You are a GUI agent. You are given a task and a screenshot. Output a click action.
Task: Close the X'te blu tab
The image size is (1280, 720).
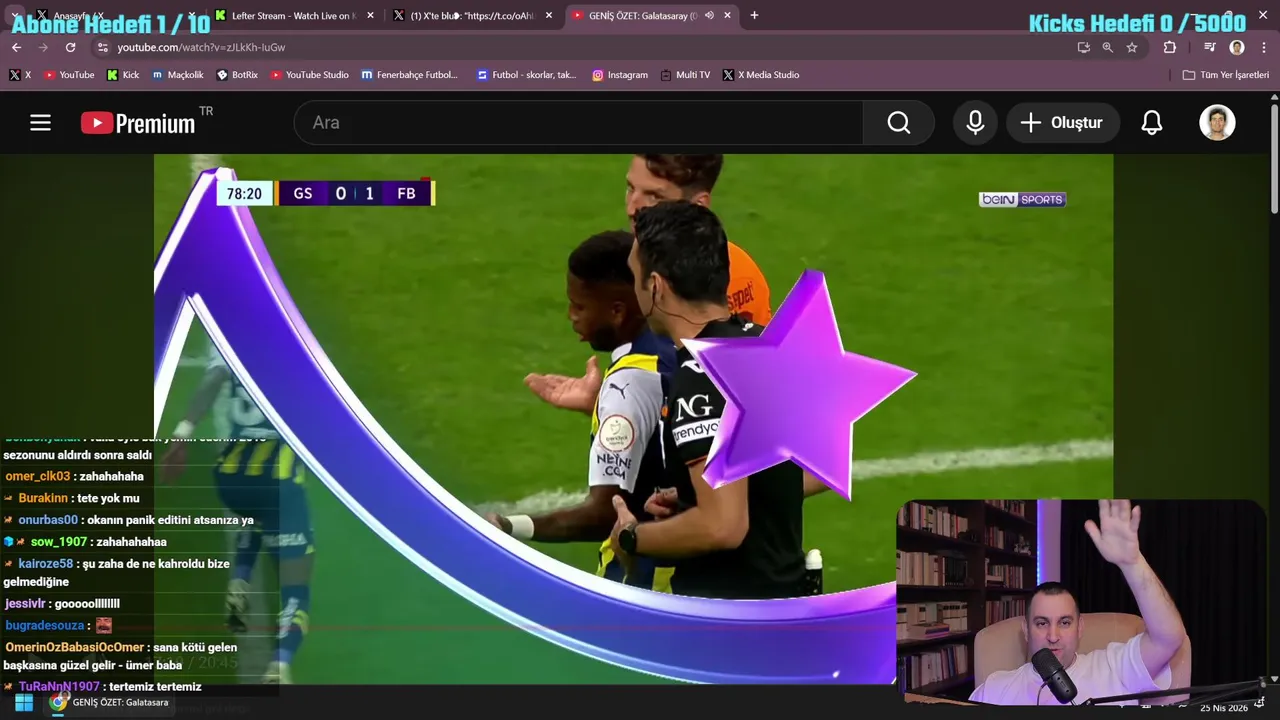(x=548, y=15)
